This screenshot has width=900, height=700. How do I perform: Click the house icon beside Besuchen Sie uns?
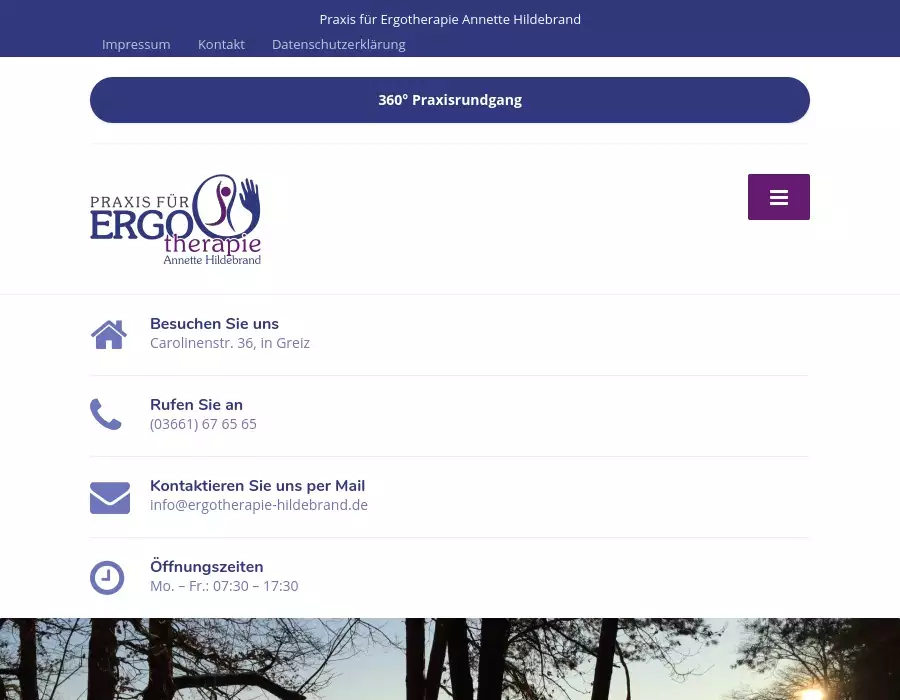tap(109, 335)
